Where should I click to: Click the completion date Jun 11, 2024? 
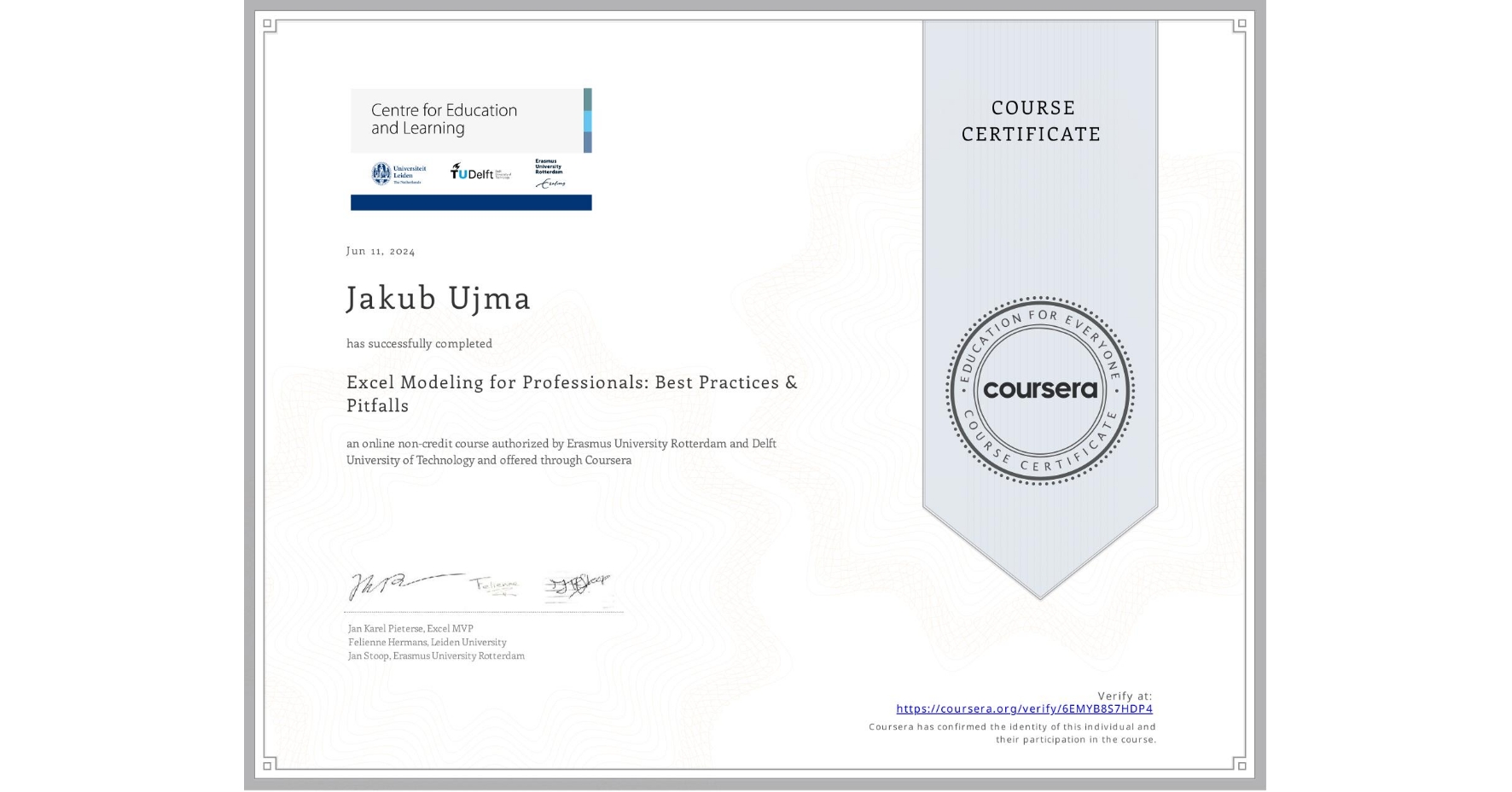click(x=379, y=251)
